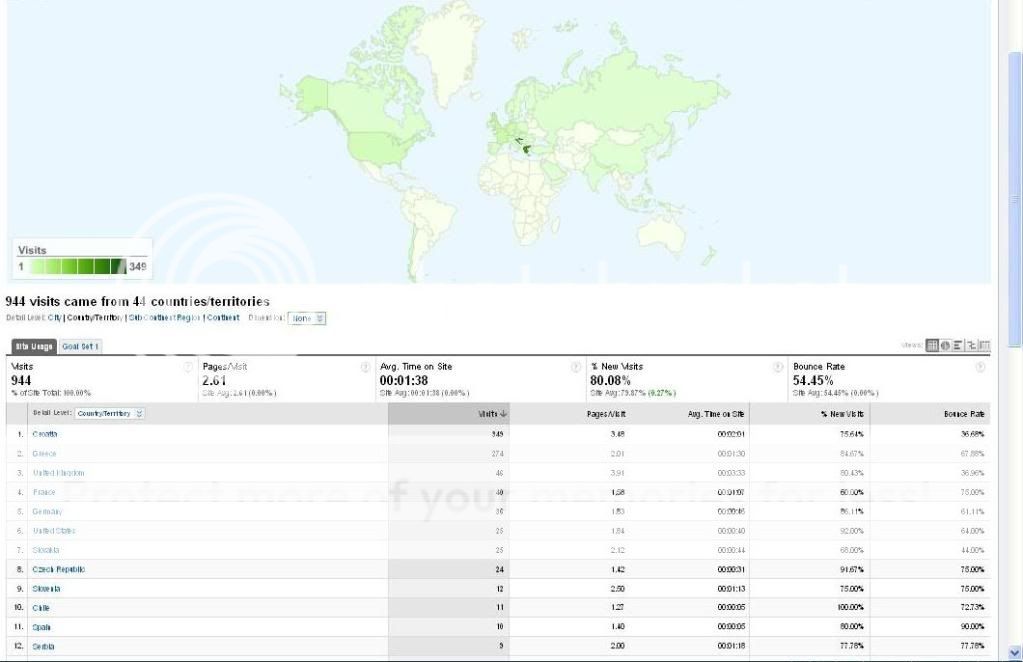Sort table by Bounce Rate column header

coord(964,414)
